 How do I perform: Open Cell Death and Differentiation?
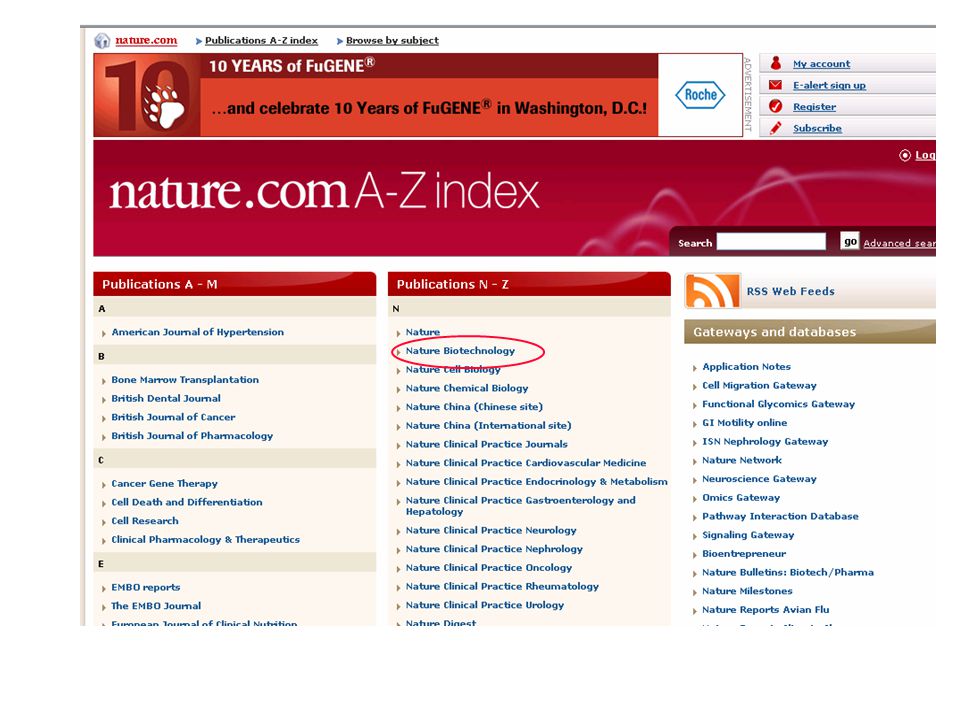[187, 502]
